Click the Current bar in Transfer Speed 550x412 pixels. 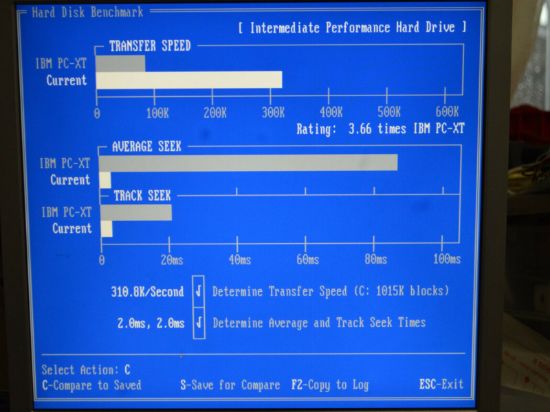[189, 80]
